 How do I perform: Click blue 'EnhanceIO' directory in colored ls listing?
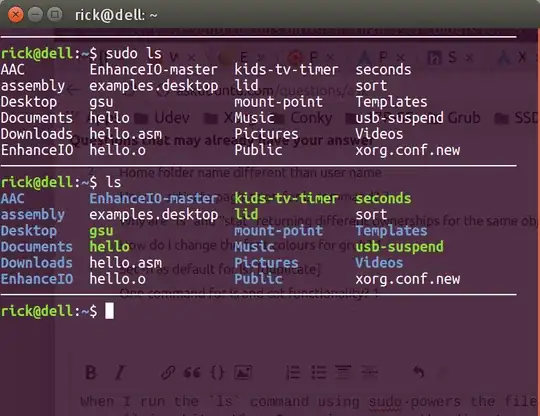click(x=37, y=279)
